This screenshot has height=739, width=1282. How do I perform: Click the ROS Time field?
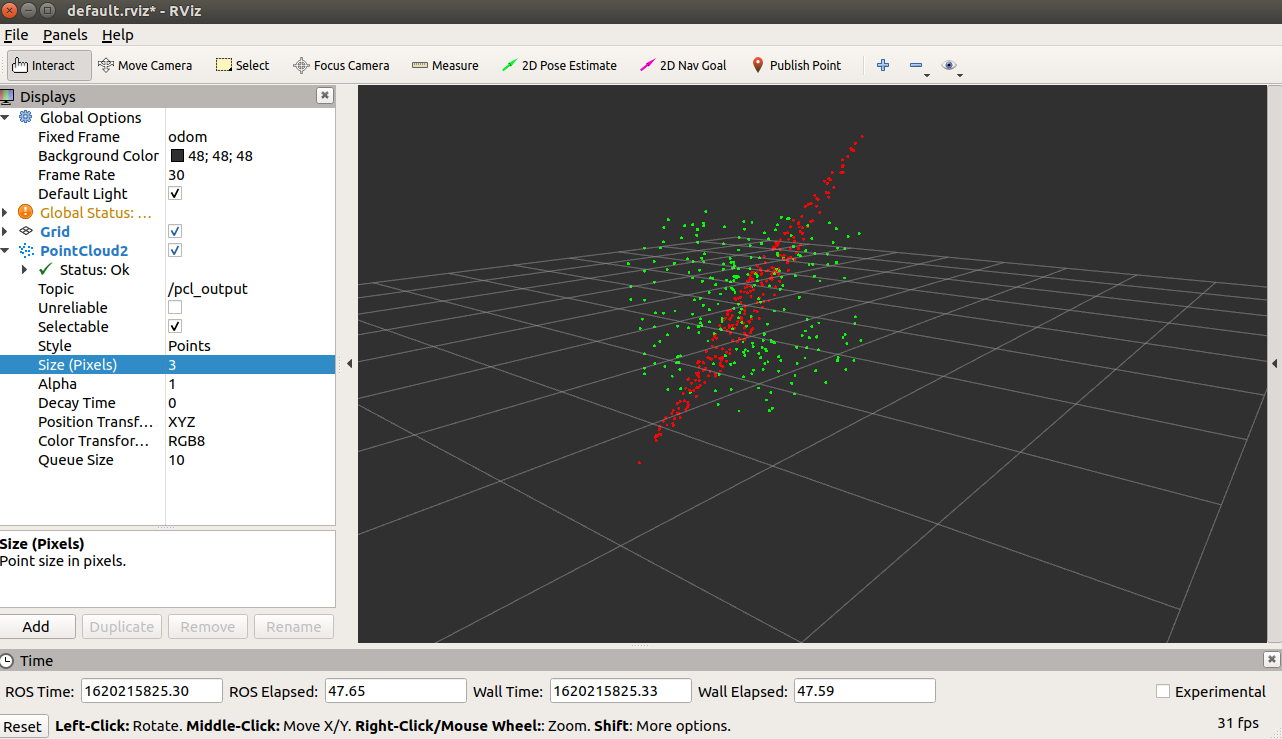click(x=152, y=691)
